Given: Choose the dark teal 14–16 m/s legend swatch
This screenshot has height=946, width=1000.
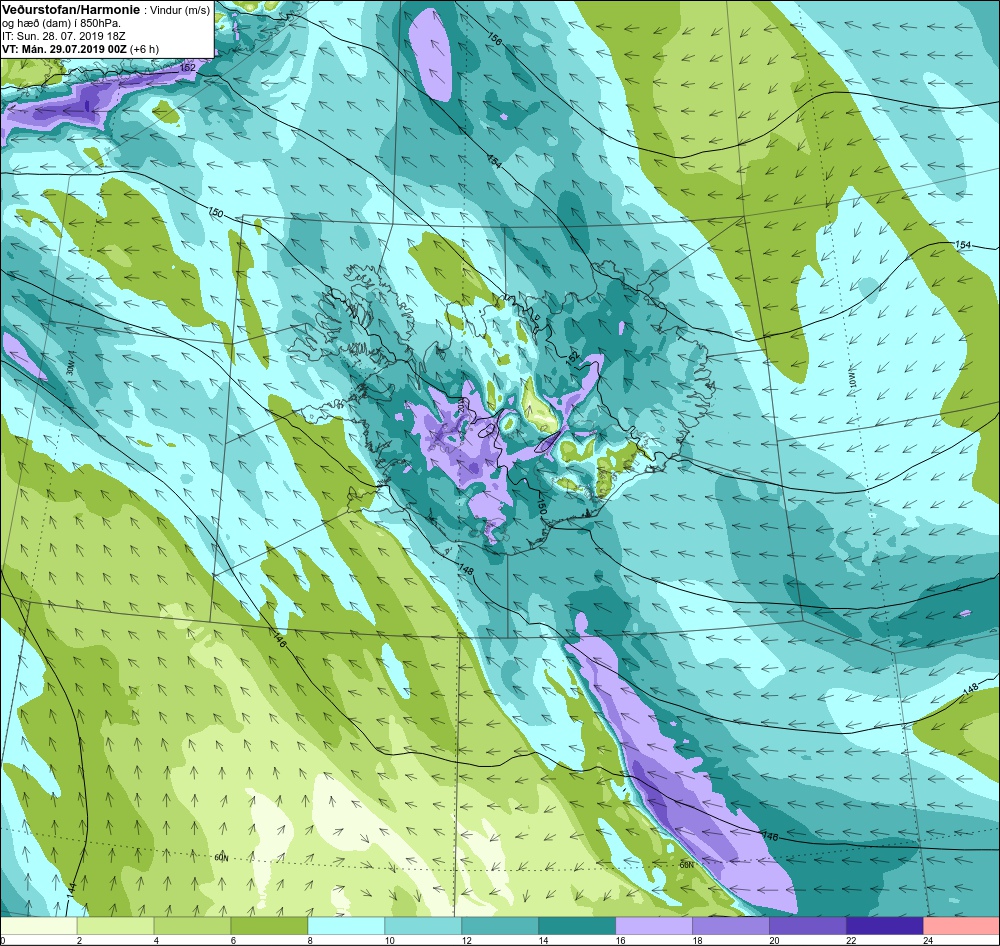Looking at the screenshot, I should tap(577, 926).
